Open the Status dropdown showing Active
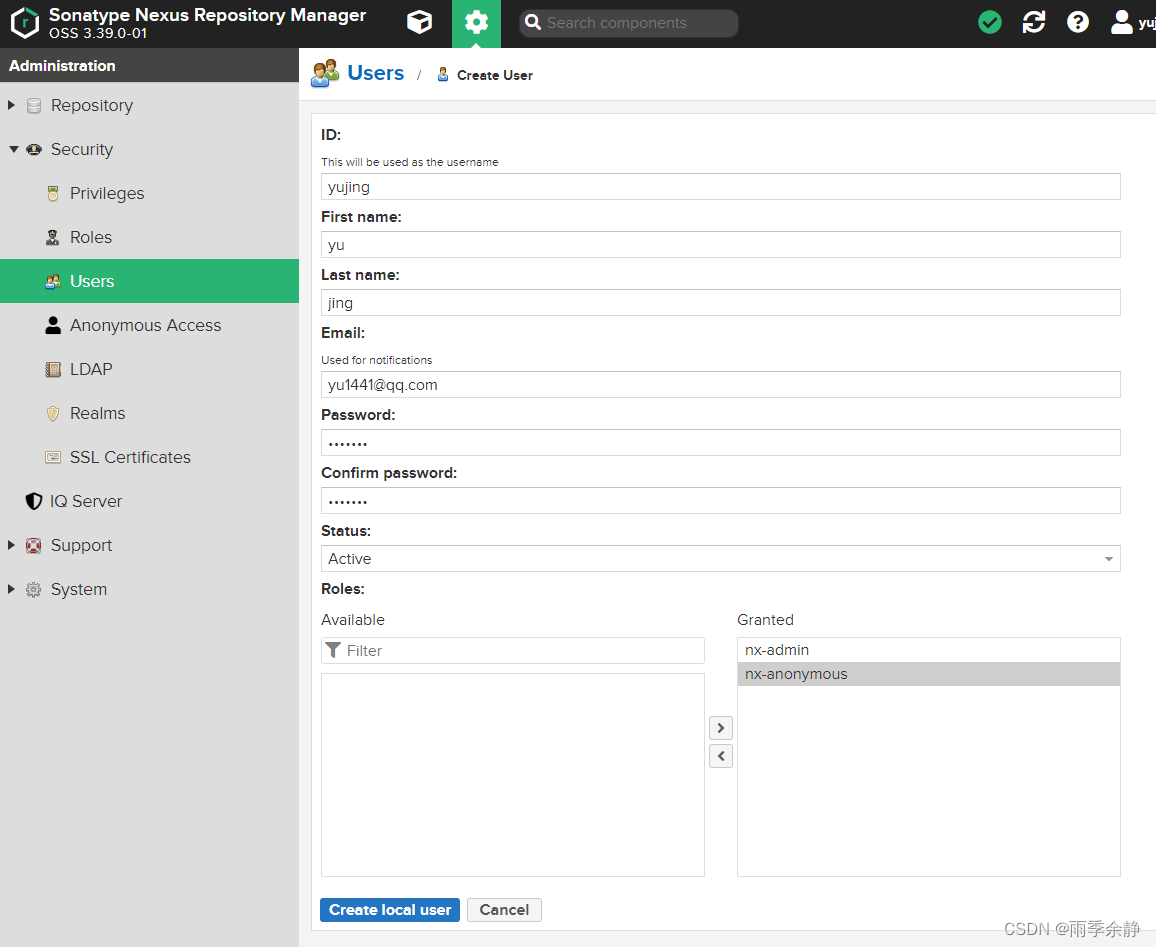1156x947 pixels. pyautogui.click(x=720, y=559)
